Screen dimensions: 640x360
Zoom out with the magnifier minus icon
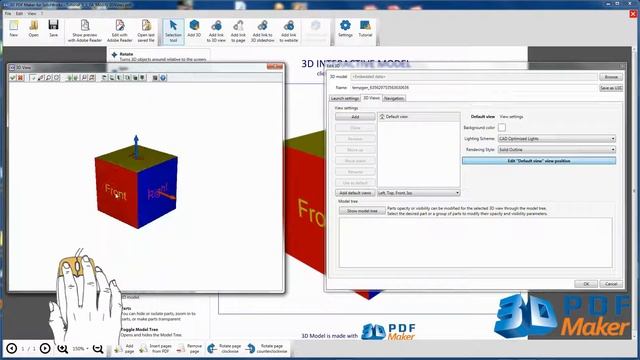click(x=98, y=349)
